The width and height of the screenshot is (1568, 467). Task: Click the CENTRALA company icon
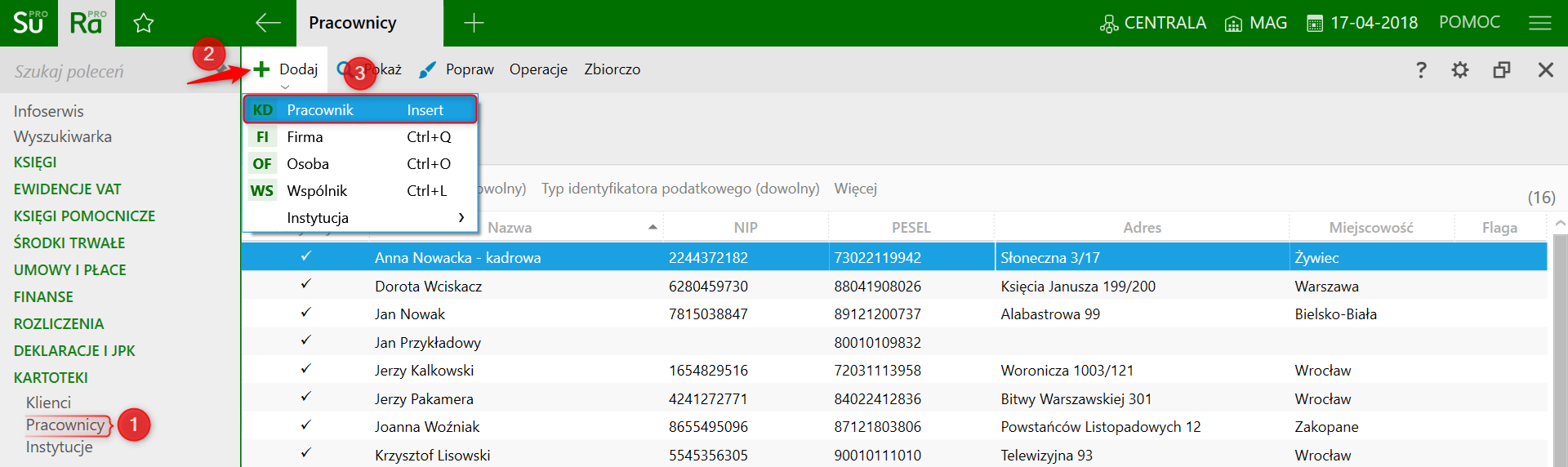tap(1109, 24)
